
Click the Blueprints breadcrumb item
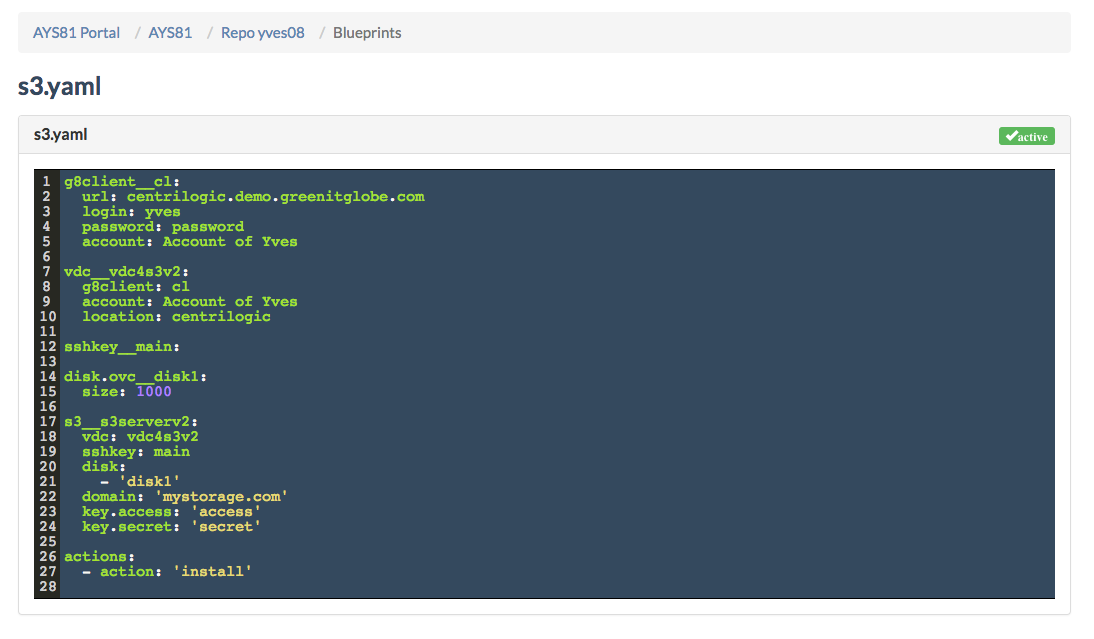(x=367, y=33)
